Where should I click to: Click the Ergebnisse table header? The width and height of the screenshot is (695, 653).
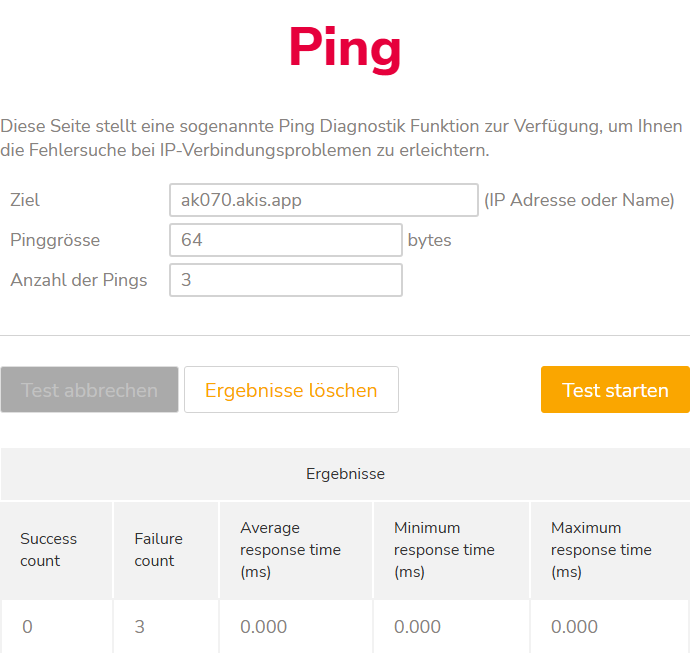[345, 474]
